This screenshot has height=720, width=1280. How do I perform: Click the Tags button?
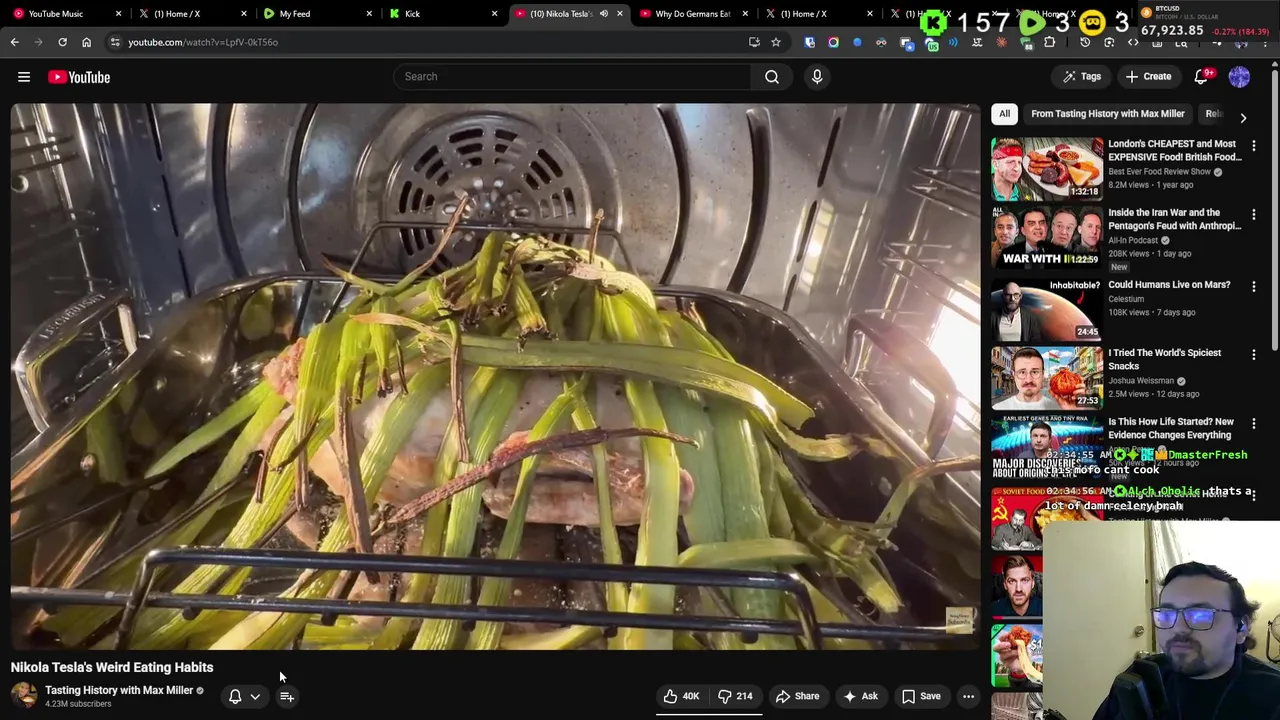(x=1082, y=77)
